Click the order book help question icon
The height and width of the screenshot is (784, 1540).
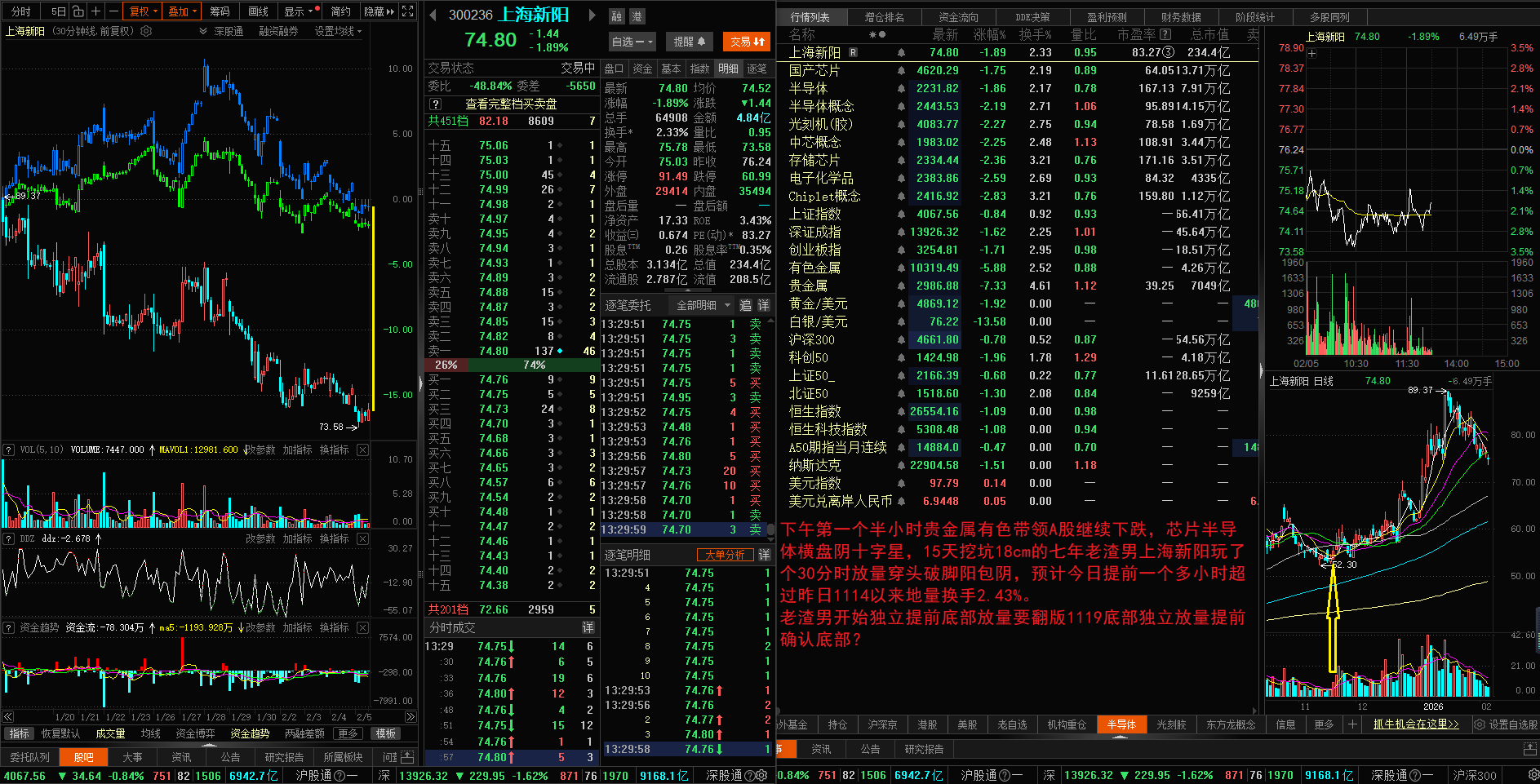click(x=436, y=104)
